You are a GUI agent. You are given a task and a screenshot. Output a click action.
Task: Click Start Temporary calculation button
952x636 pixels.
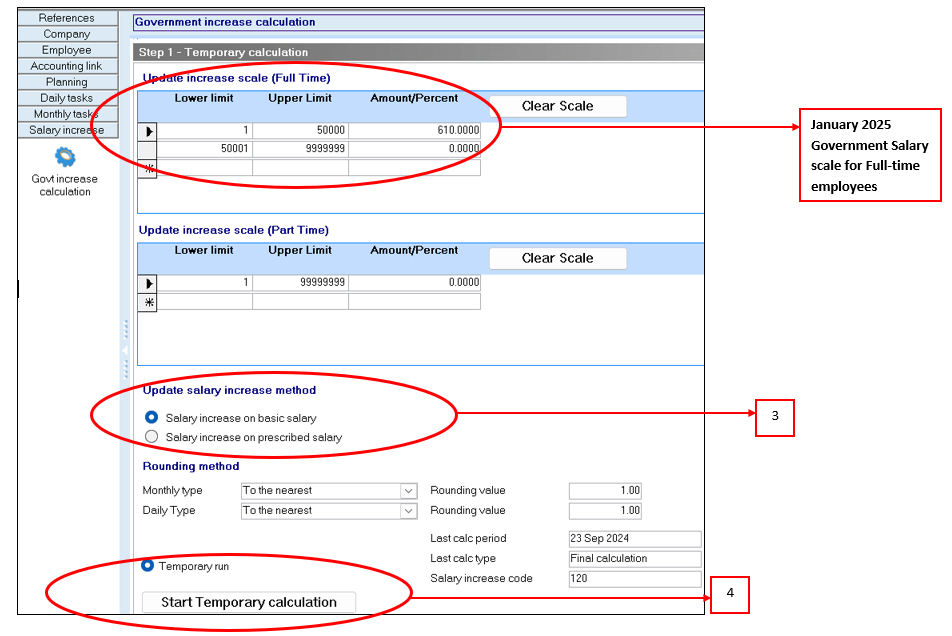[247, 602]
